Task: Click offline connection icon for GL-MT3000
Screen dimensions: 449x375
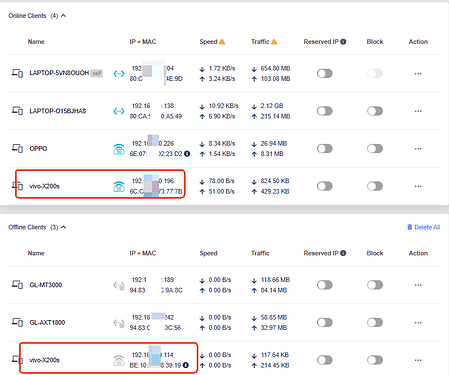Action: click(x=119, y=286)
